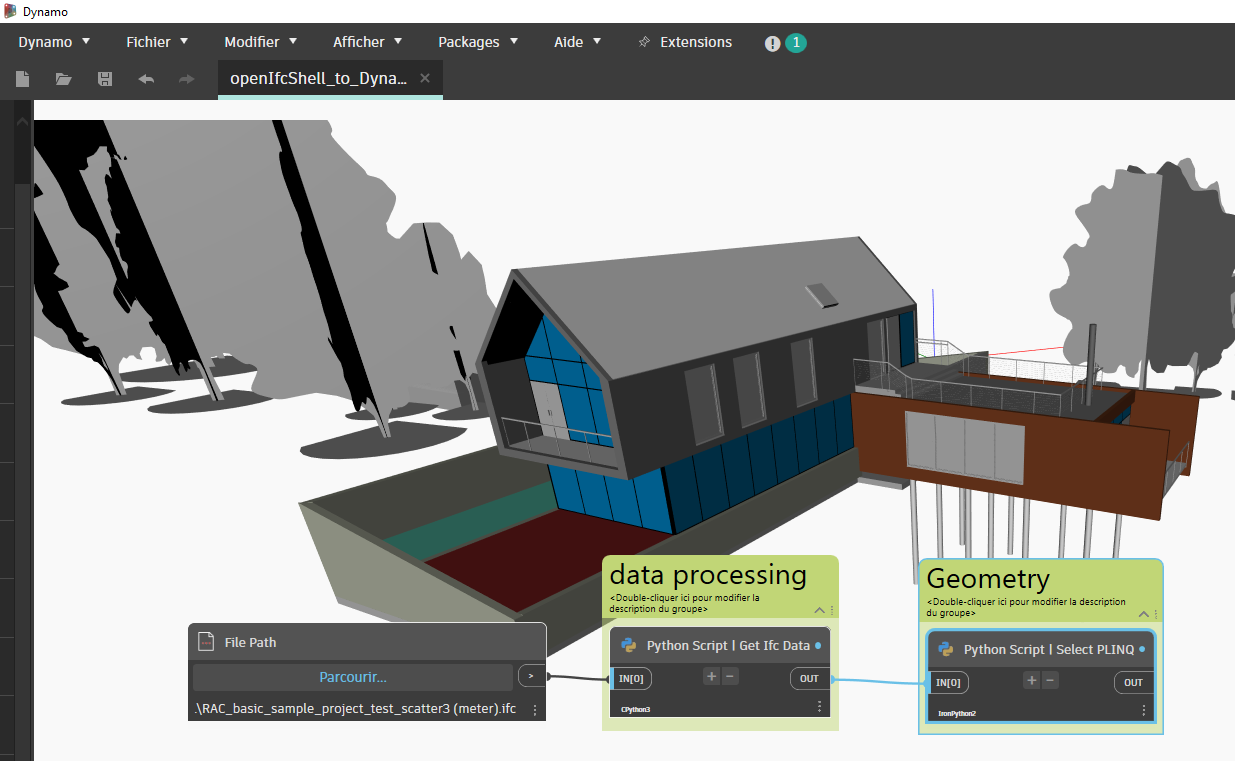
Task: Click OUT port on Select PLINQ node
Action: (x=1133, y=682)
